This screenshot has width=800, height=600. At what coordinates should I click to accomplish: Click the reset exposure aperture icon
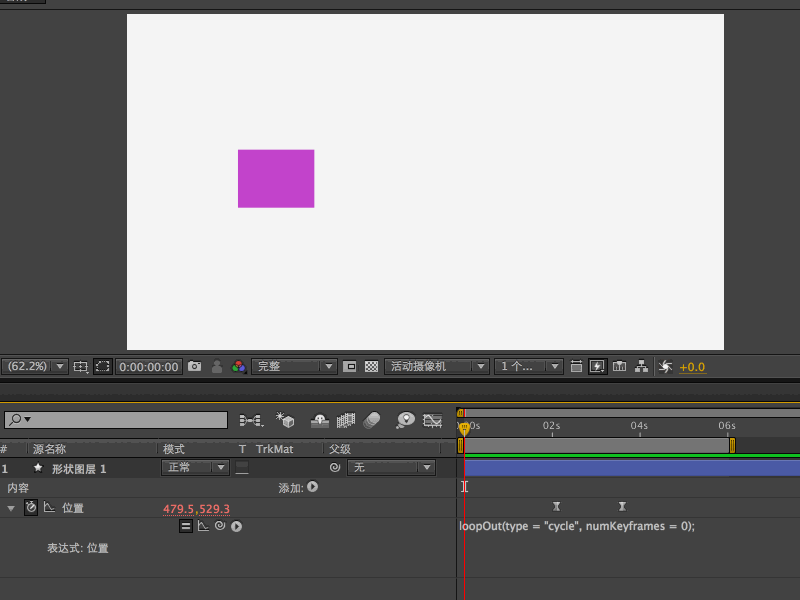(x=665, y=366)
